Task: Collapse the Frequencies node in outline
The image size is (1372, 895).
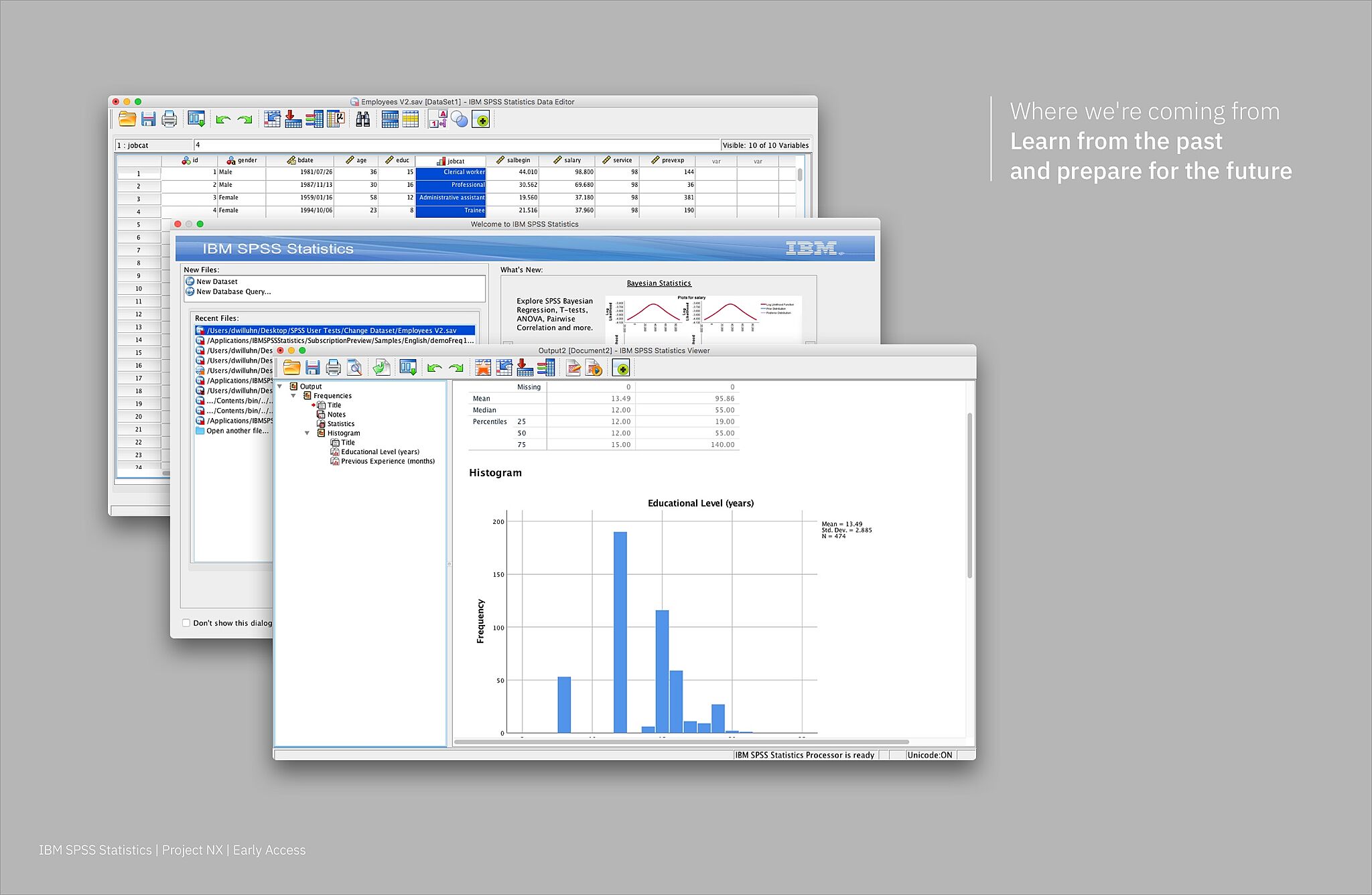Action: point(293,396)
